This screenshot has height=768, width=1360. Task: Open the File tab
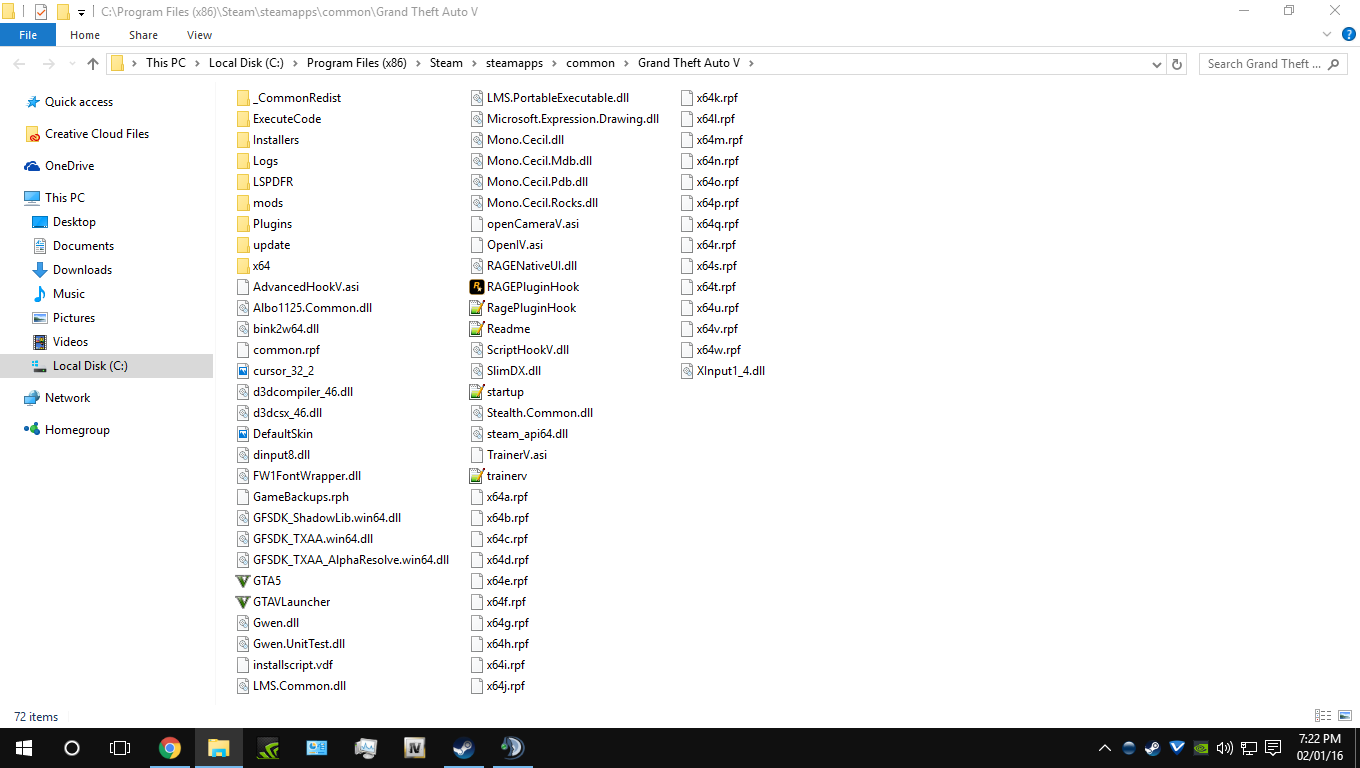[28, 35]
